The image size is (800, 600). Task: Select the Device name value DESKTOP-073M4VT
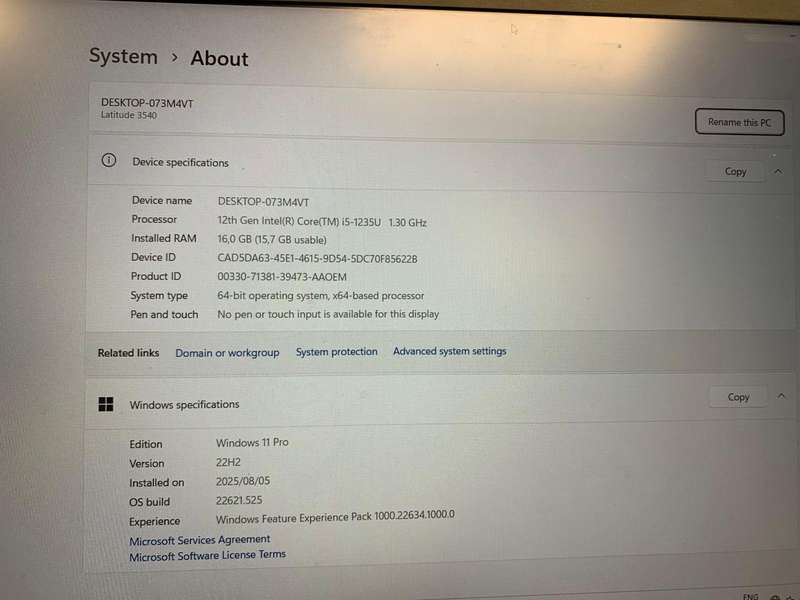tap(263, 202)
